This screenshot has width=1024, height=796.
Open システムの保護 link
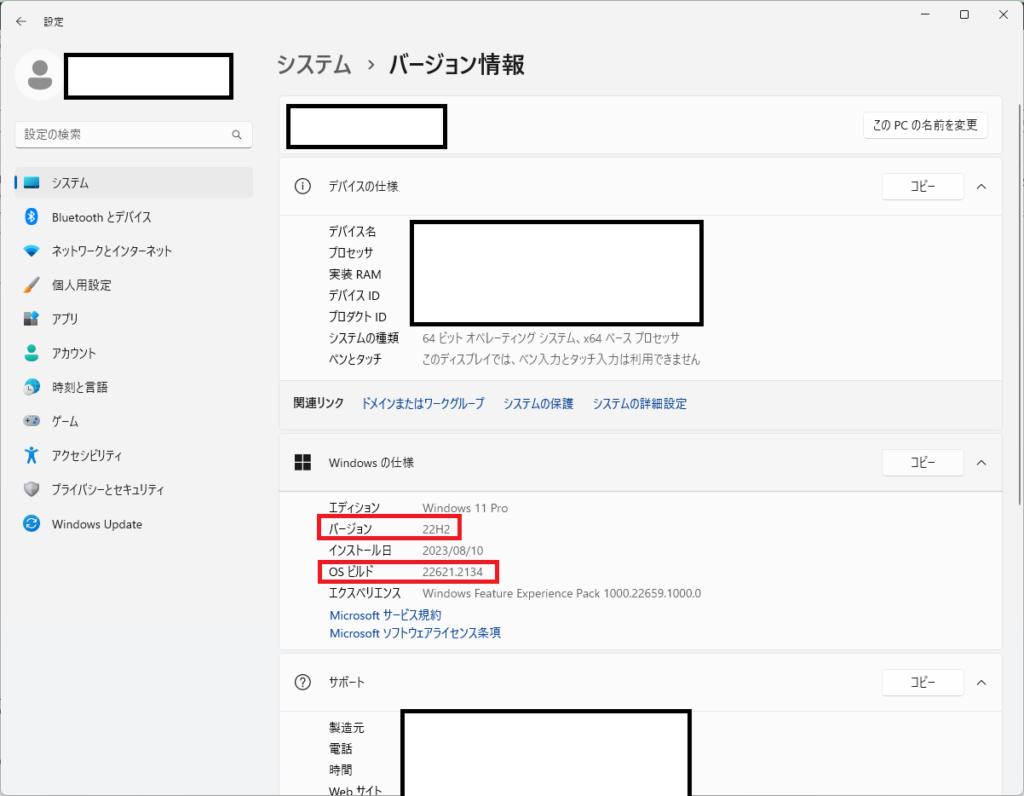point(538,404)
